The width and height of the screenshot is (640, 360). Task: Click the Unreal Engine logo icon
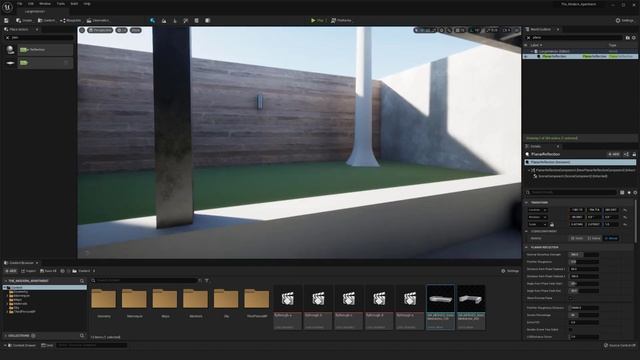tap(7, 7)
